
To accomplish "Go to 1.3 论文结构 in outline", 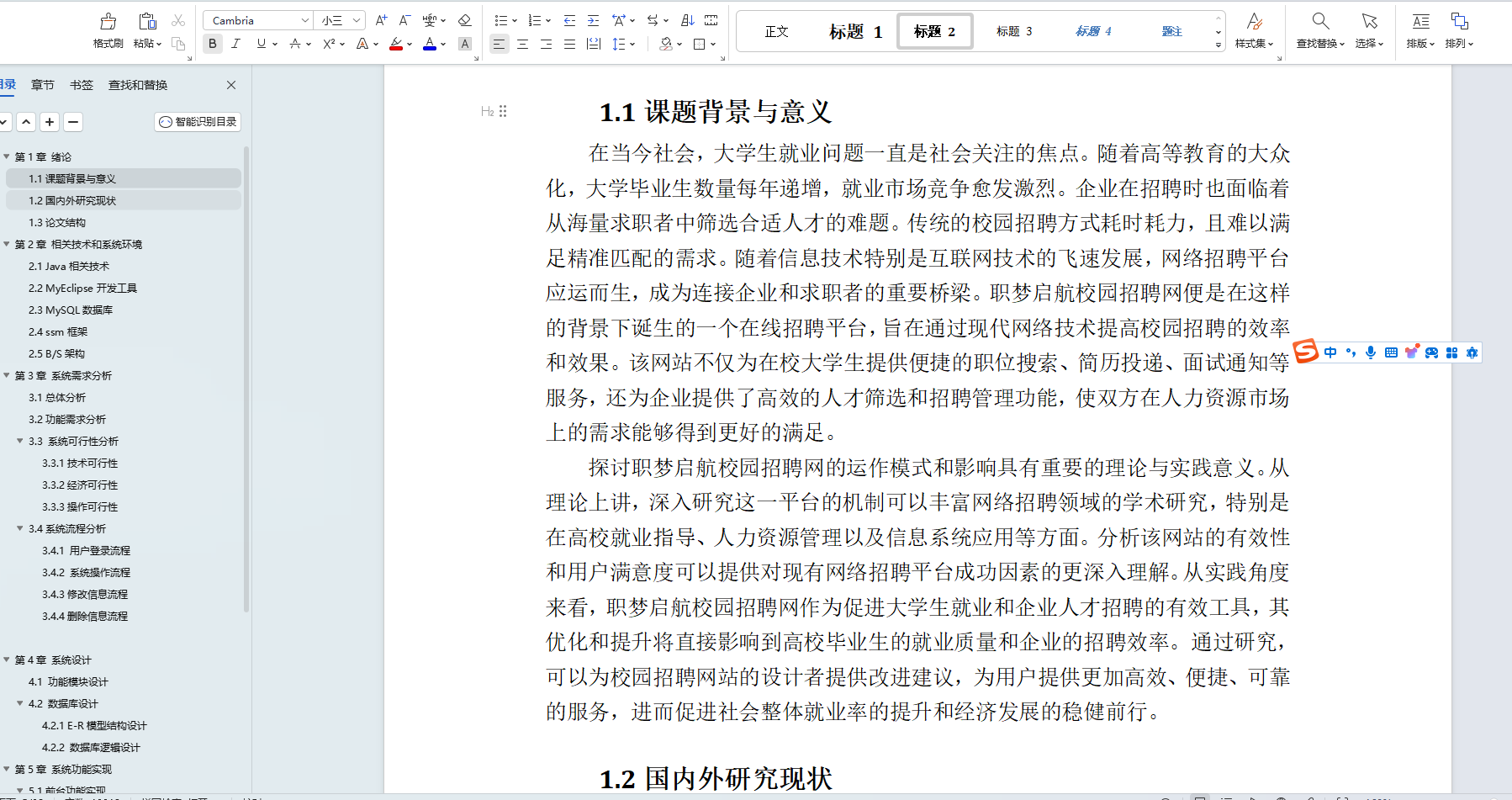I will tap(57, 222).
